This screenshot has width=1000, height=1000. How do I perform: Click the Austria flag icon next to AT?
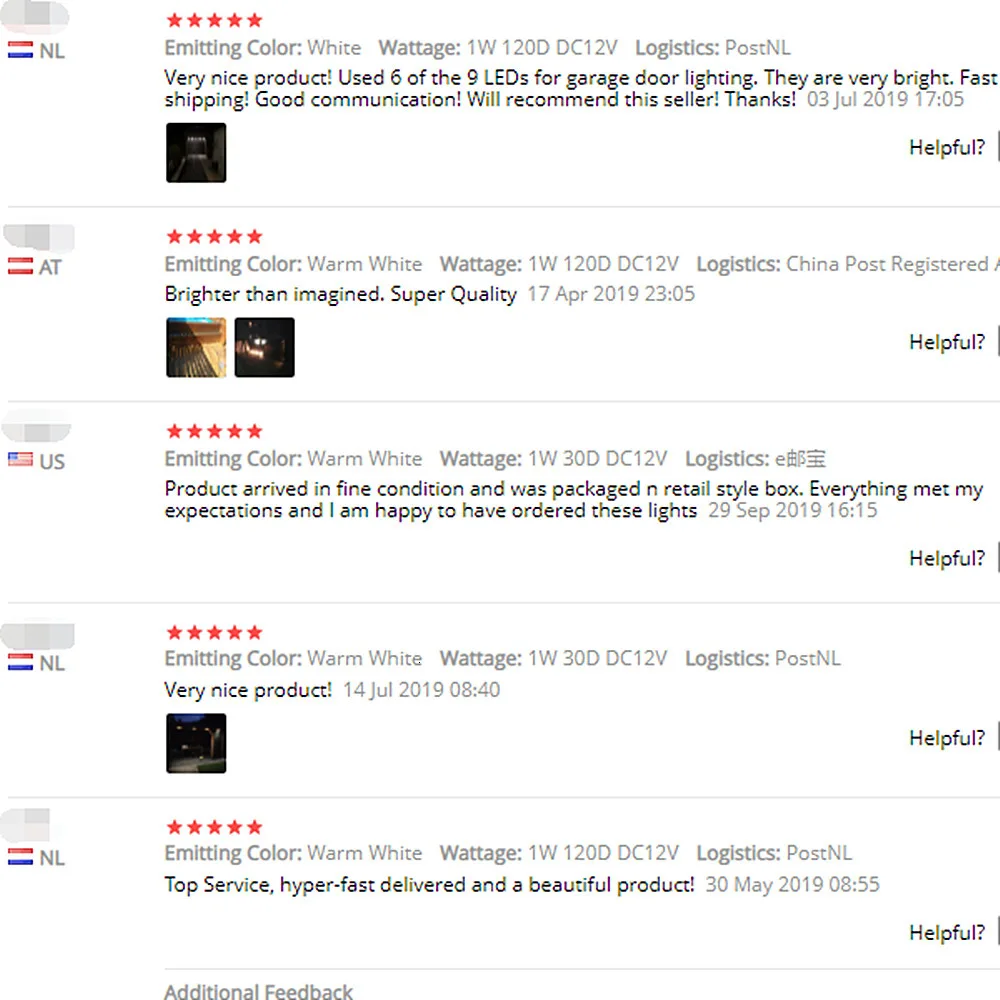point(20,266)
